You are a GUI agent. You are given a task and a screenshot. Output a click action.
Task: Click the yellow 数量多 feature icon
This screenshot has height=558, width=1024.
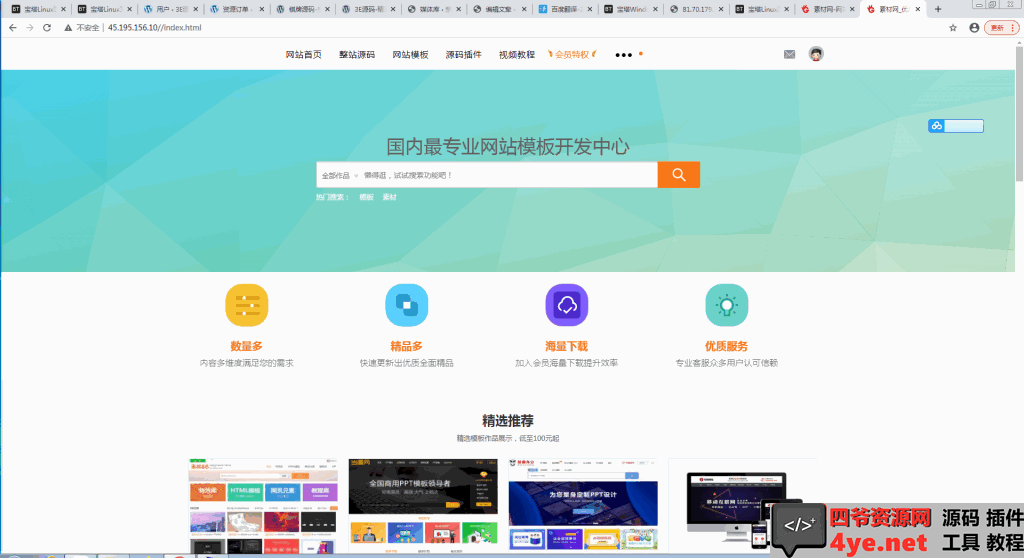[246, 305]
